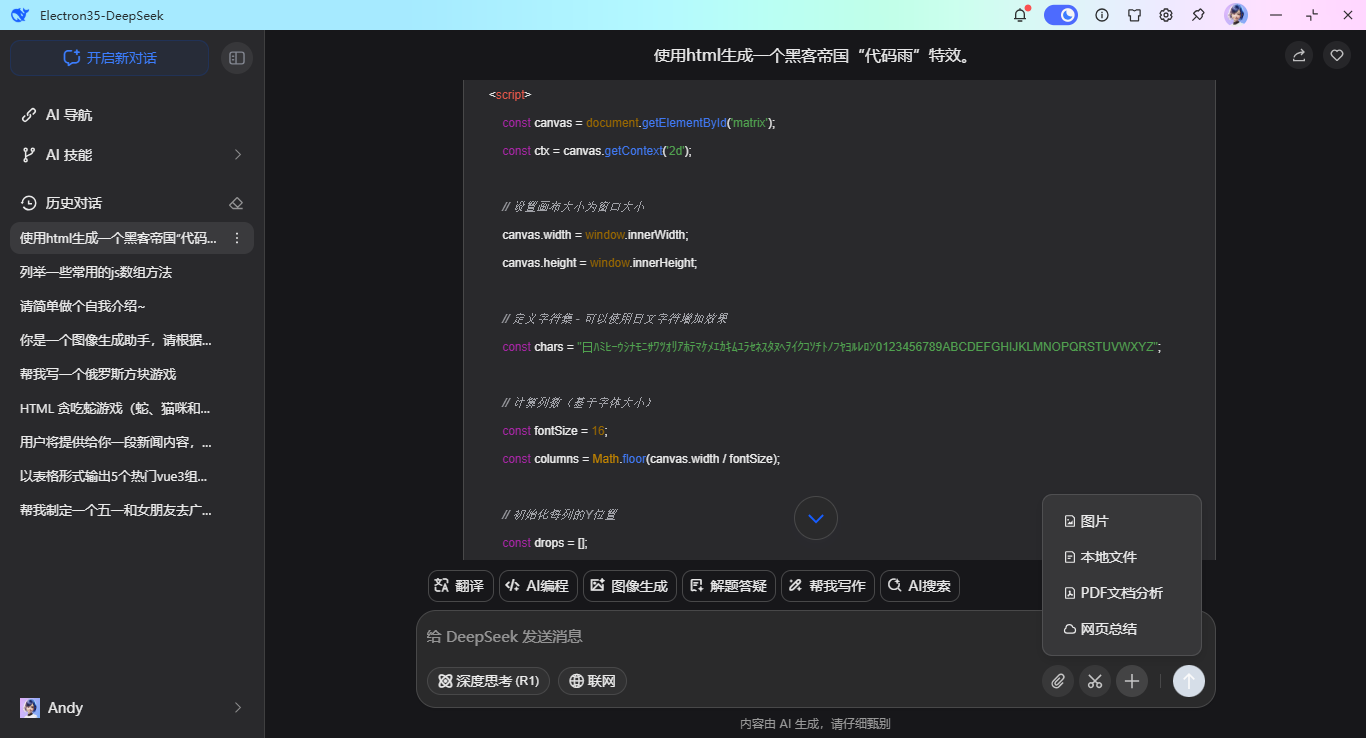1366x738 pixels.
Task: Start a new chat with 开启新对话
Action: pyautogui.click(x=110, y=58)
